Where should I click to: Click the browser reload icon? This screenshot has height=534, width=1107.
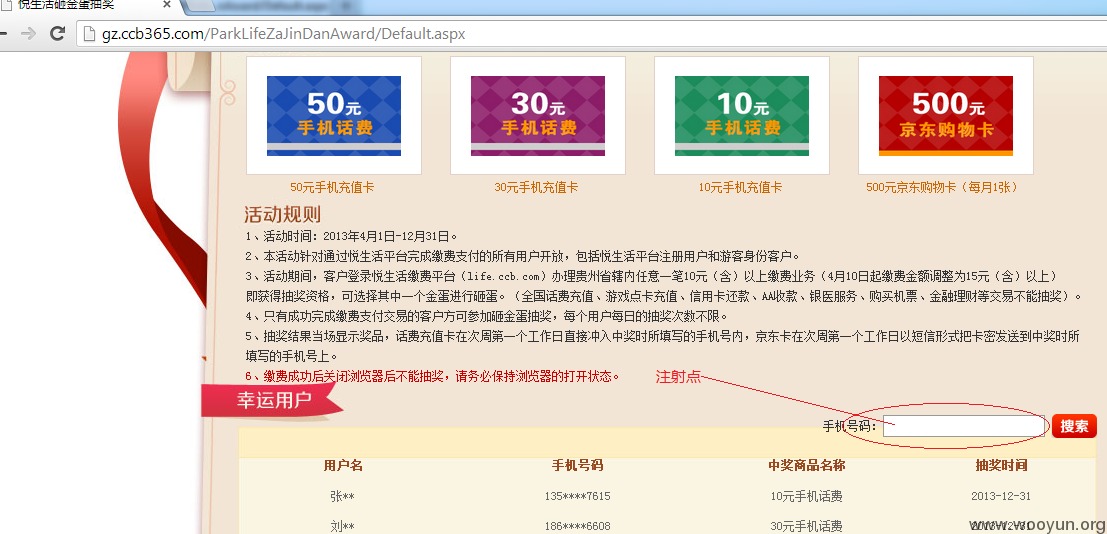(58, 32)
